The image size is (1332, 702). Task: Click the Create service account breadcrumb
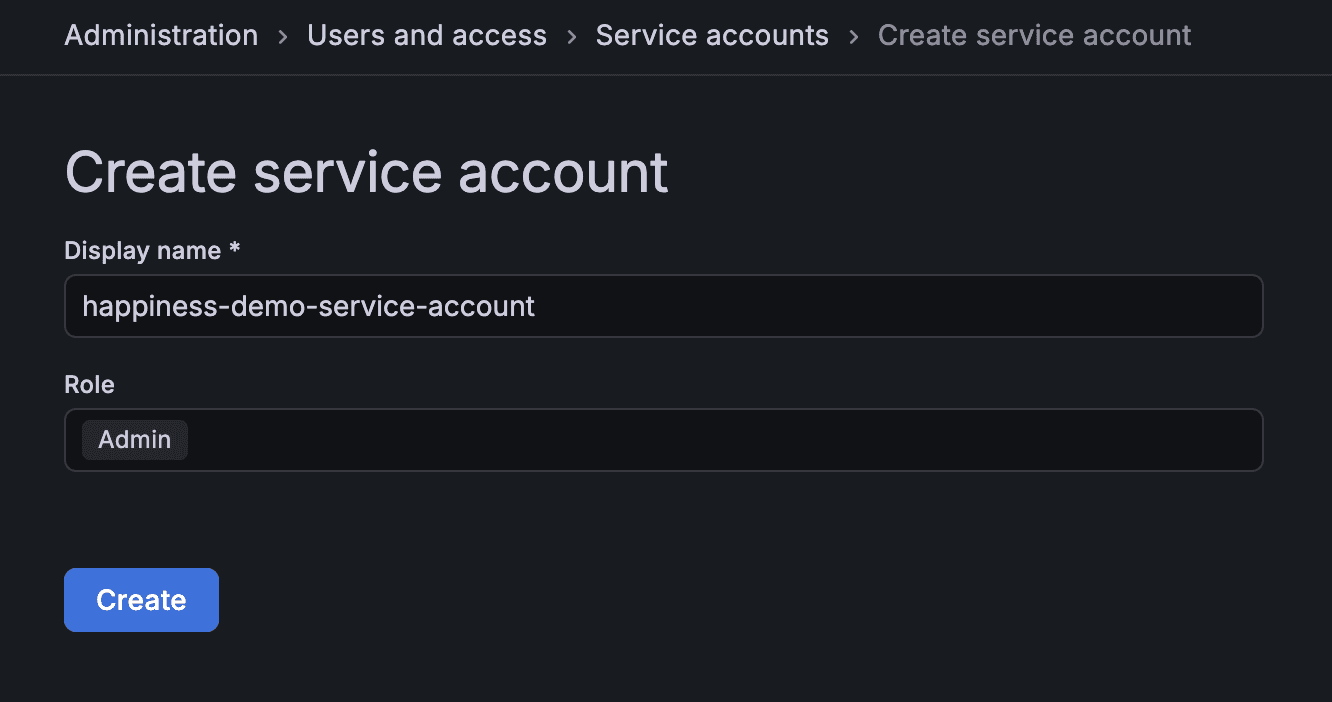coord(1034,35)
